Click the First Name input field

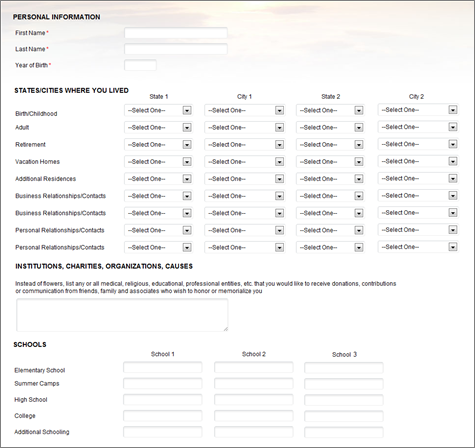pyautogui.click(x=176, y=33)
